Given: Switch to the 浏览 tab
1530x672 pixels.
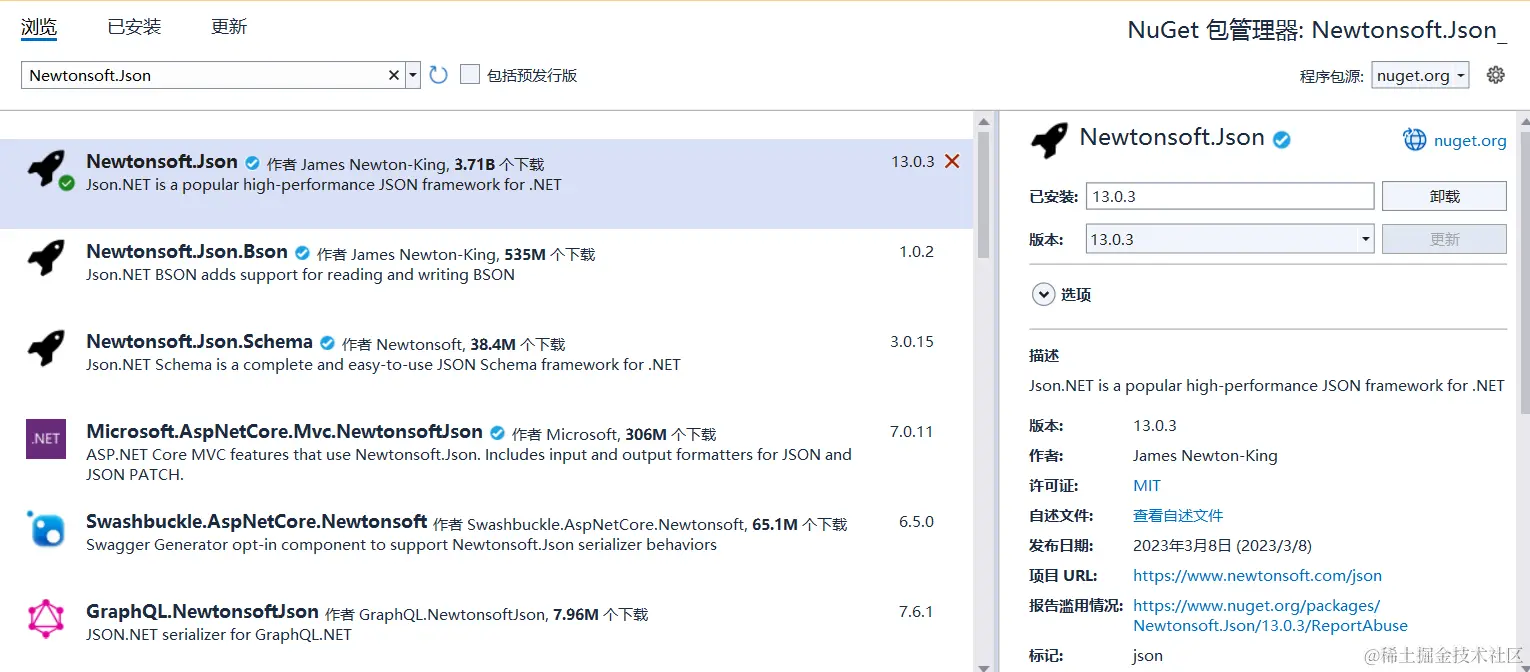Looking at the screenshot, I should (x=39, y=27).
